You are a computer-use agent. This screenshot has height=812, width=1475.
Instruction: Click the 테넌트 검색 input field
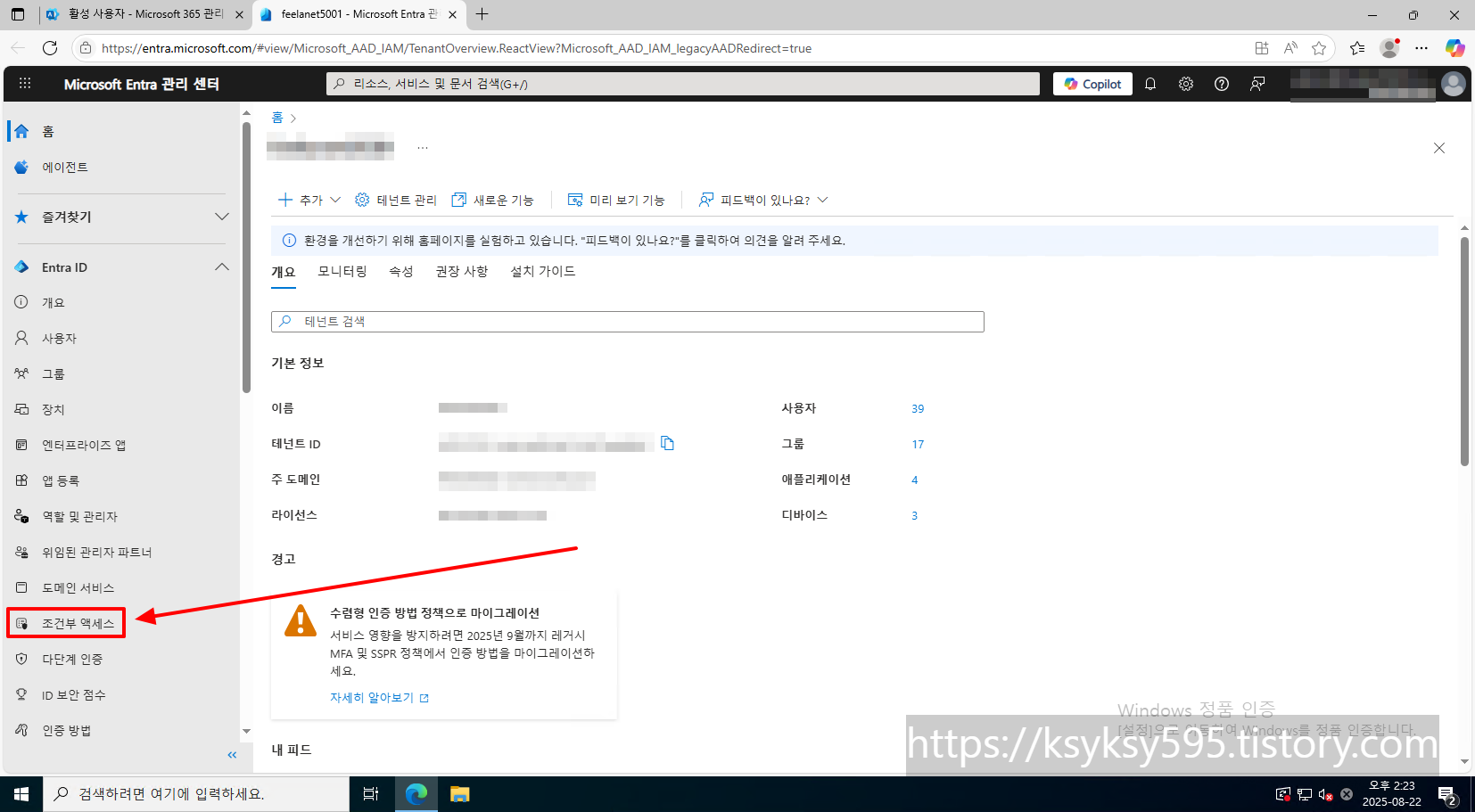click(x=628, y=322)
